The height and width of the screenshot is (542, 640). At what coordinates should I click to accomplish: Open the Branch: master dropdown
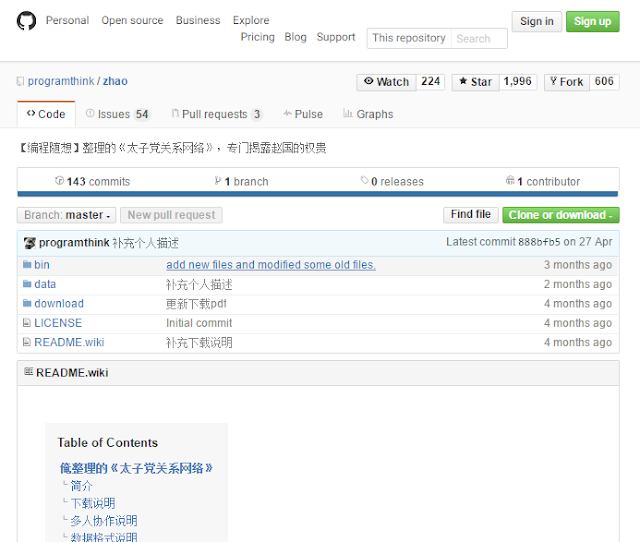coord(67,215)
